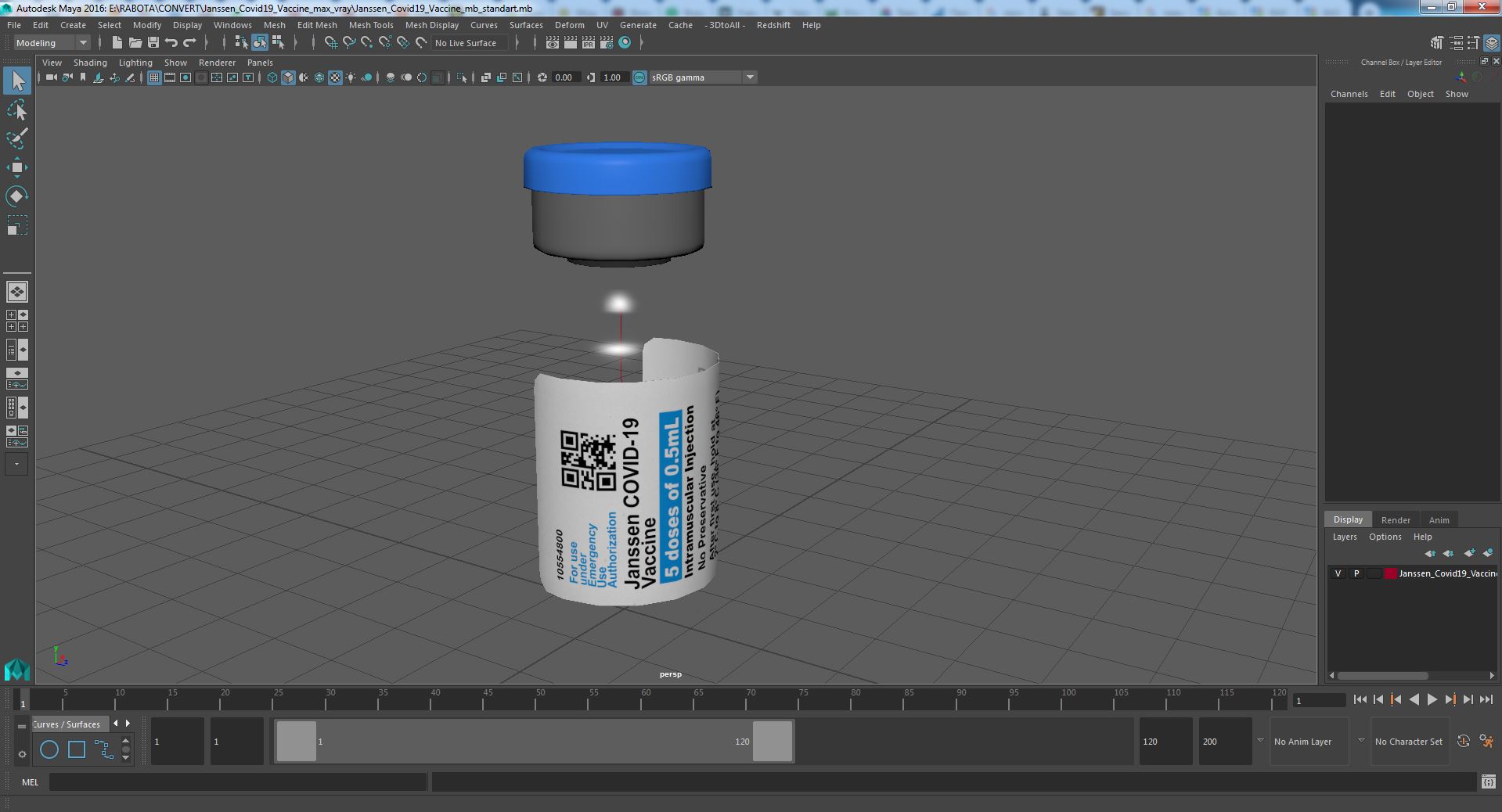The width and height of the screenshot is (1502, 812).
Task: Show the Attribute Editor panel
Action: (1456, 43)
